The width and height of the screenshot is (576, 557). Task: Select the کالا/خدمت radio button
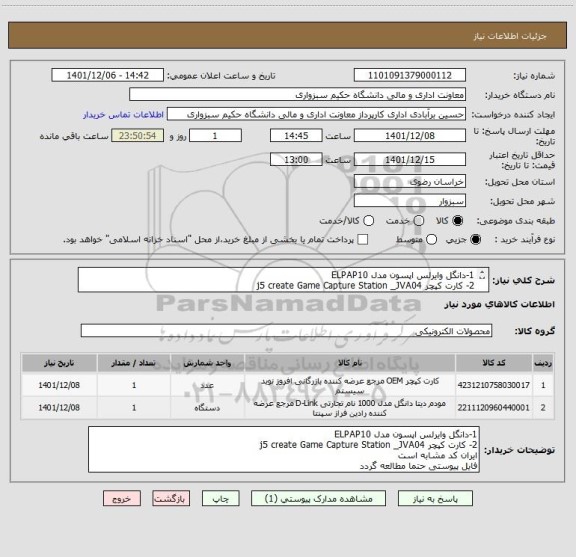[368, 220]
